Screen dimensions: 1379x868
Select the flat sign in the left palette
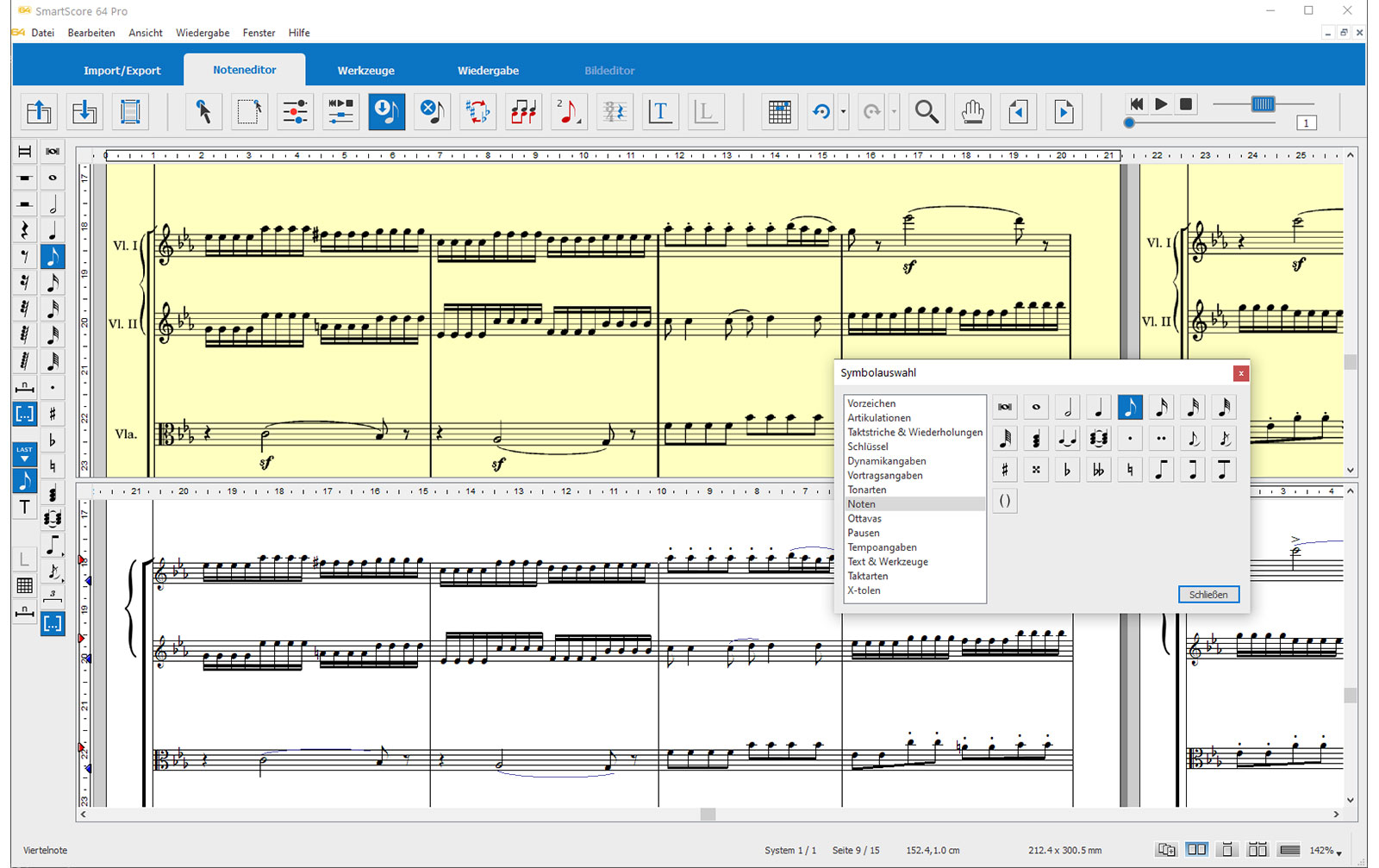coord(53,440)
